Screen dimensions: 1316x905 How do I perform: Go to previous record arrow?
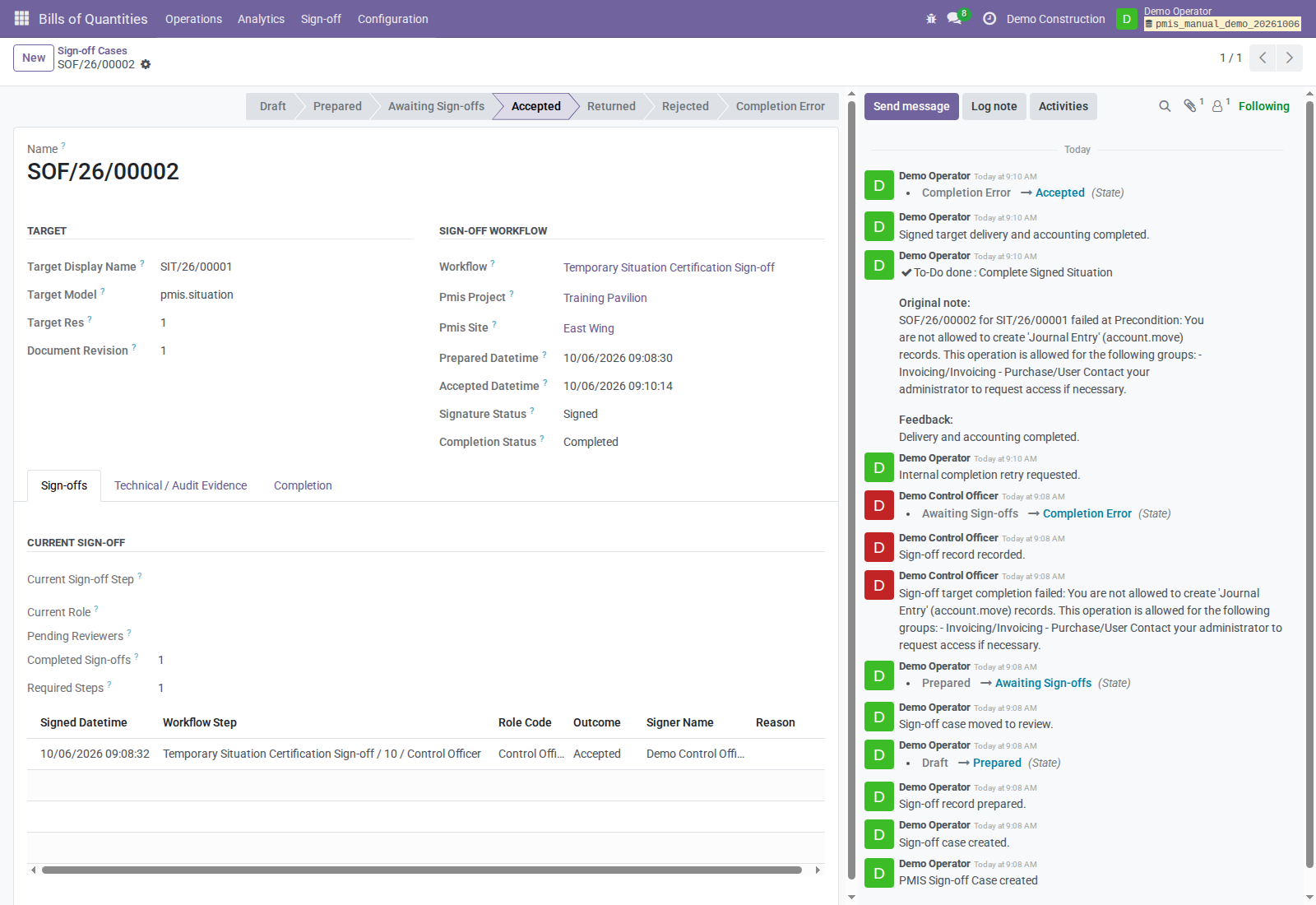click(1263, 58)
